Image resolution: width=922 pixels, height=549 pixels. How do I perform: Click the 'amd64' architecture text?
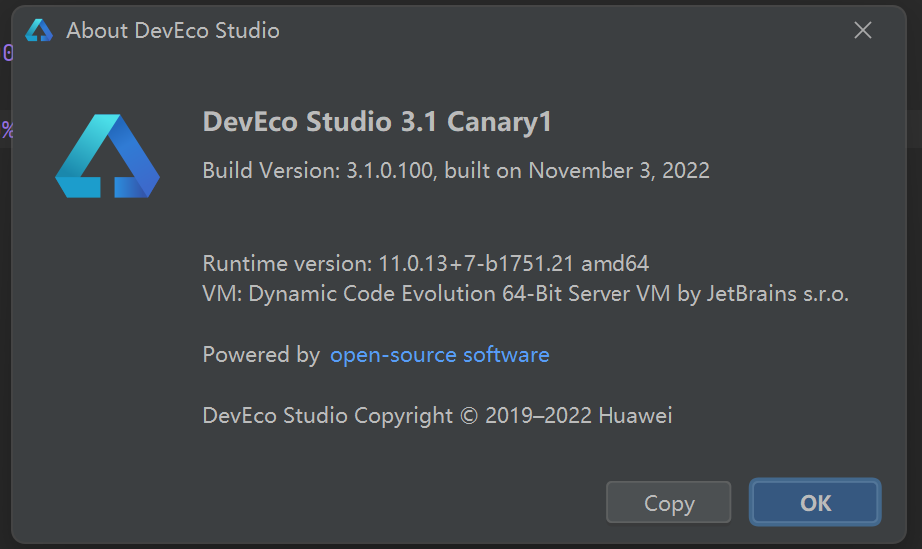click(x=615, y=263)
